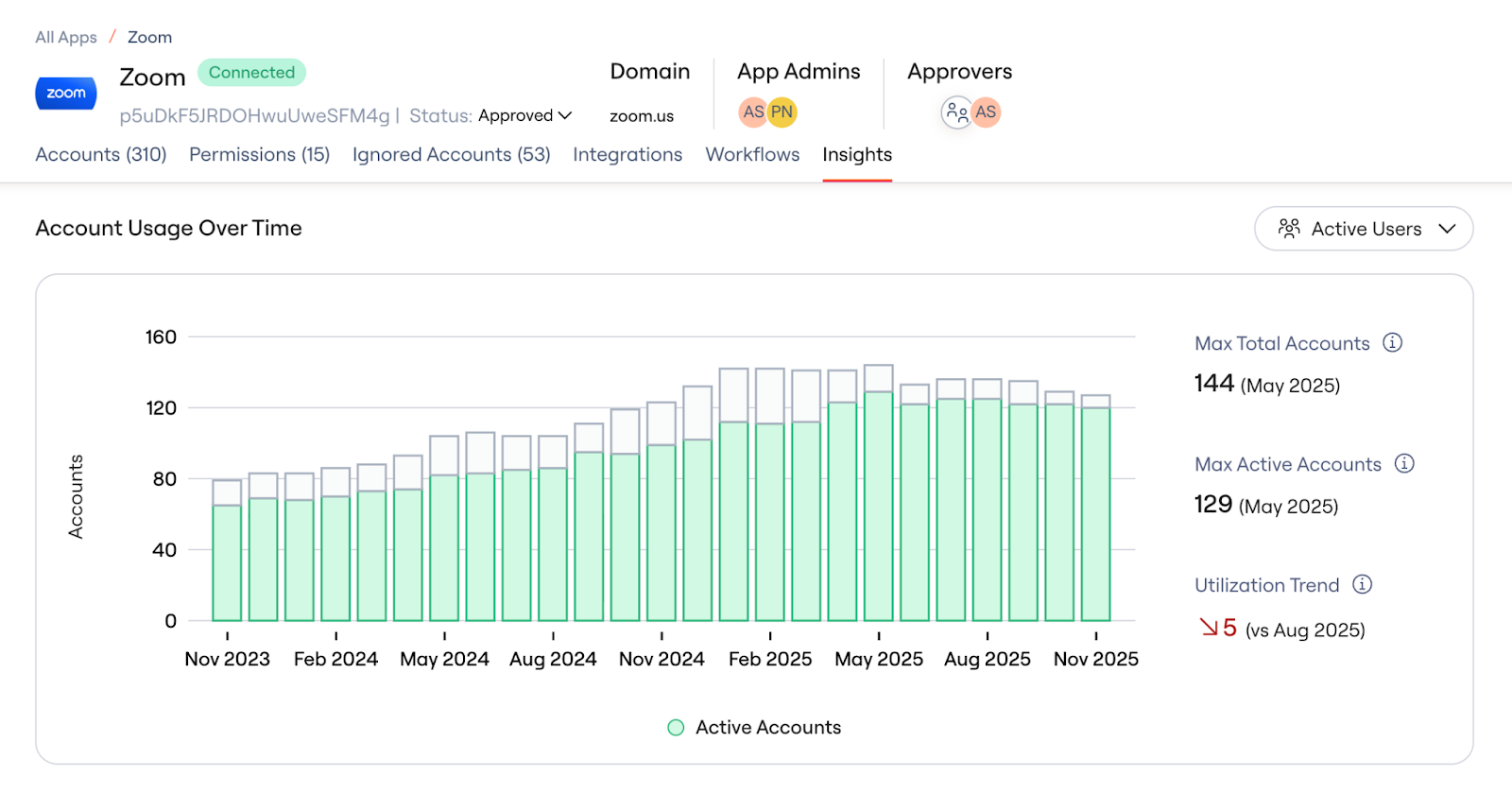The width and height of the screenshot is (1512, 811).
Task: Click the Zoom breadcrumb link
Action: (x=150, y=37)
